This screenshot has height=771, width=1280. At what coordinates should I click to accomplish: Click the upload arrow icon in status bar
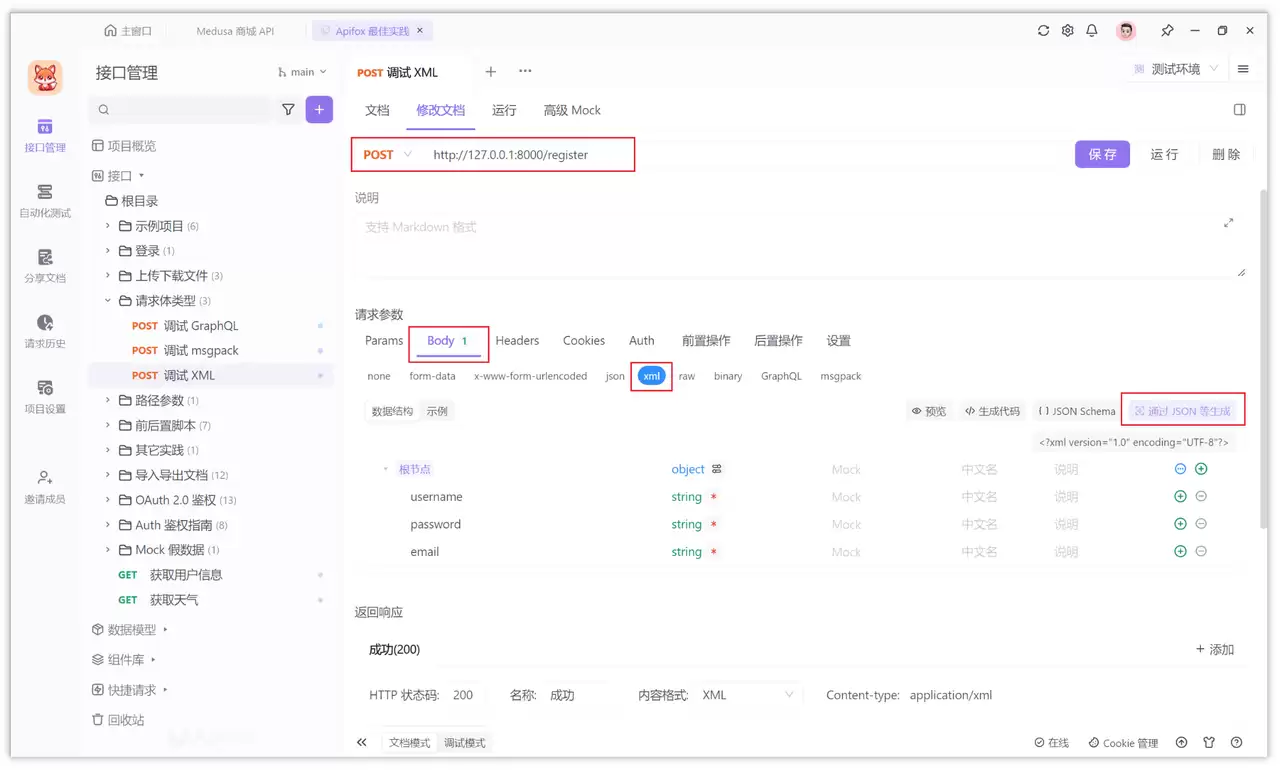tap(1182, 743)
